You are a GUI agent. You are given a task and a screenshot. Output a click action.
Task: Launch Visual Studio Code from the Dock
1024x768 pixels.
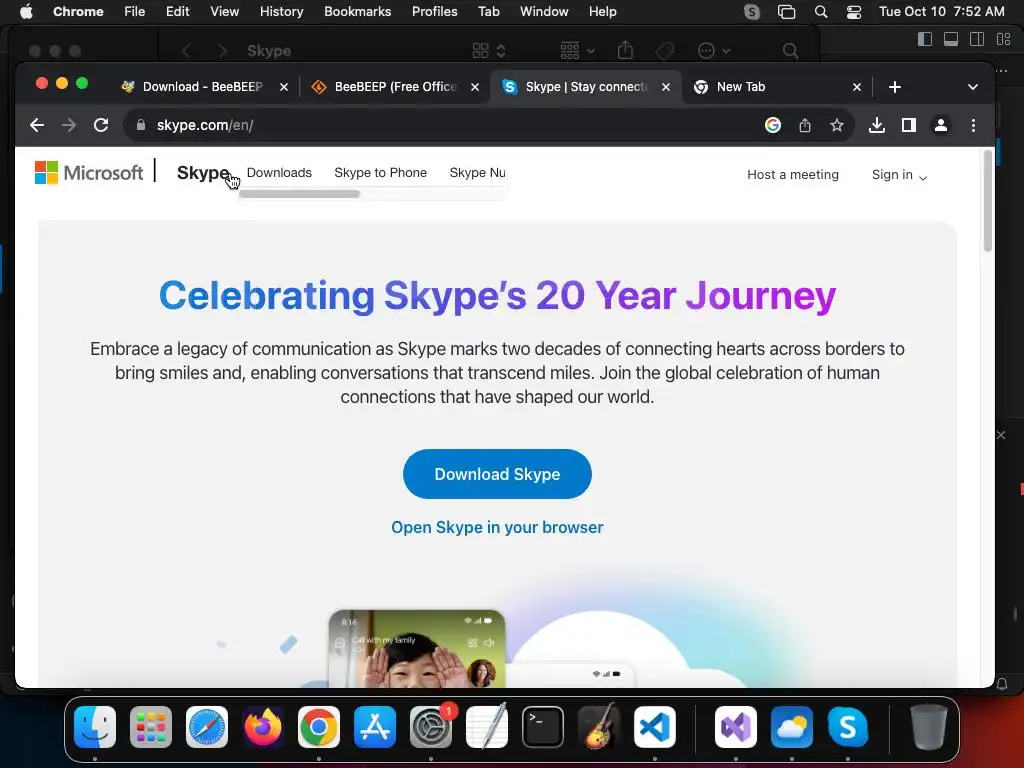tap(655, 727)
